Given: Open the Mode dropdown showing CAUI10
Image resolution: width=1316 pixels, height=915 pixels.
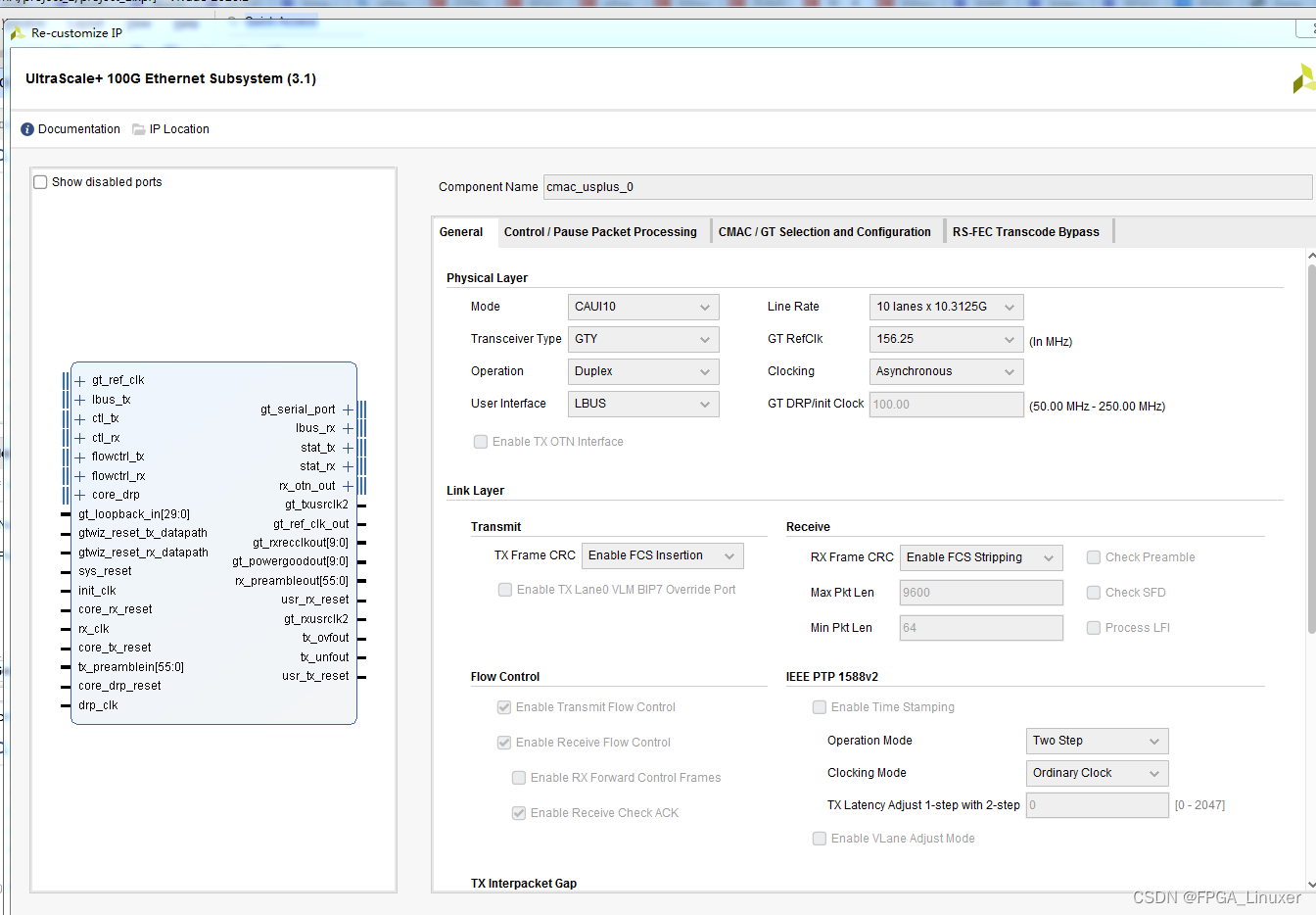Looking at the screenshot, I should point(643,307).
